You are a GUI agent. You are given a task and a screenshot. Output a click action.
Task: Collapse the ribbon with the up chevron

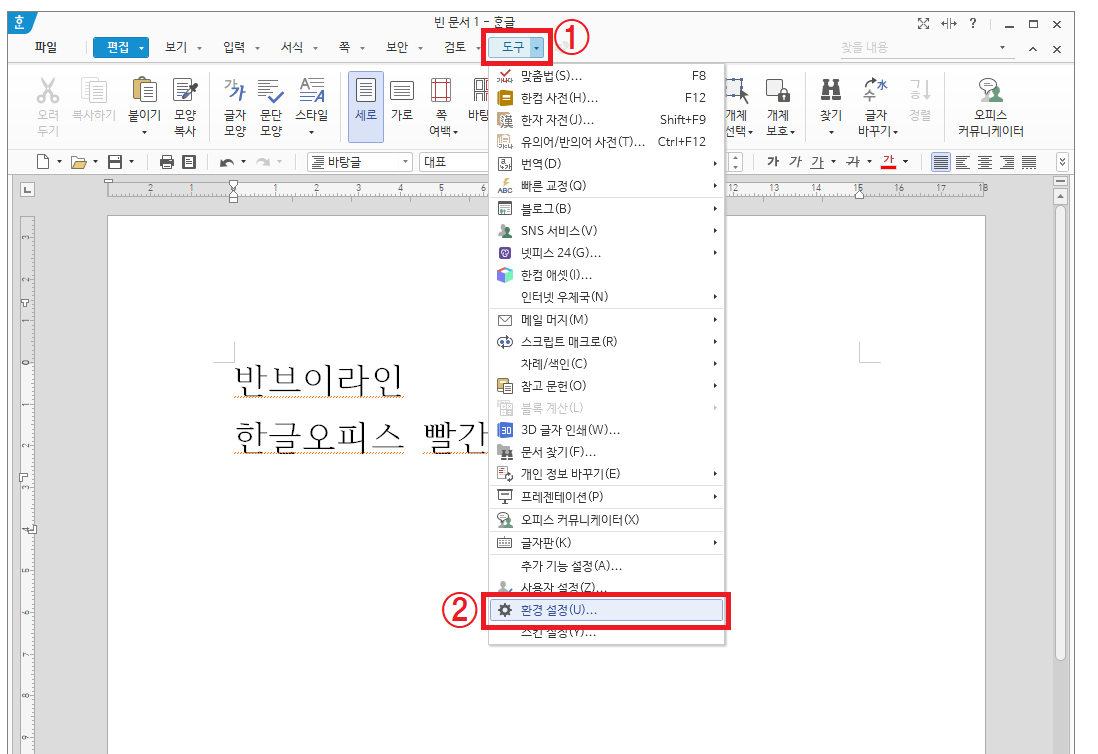coord(1033,49)
